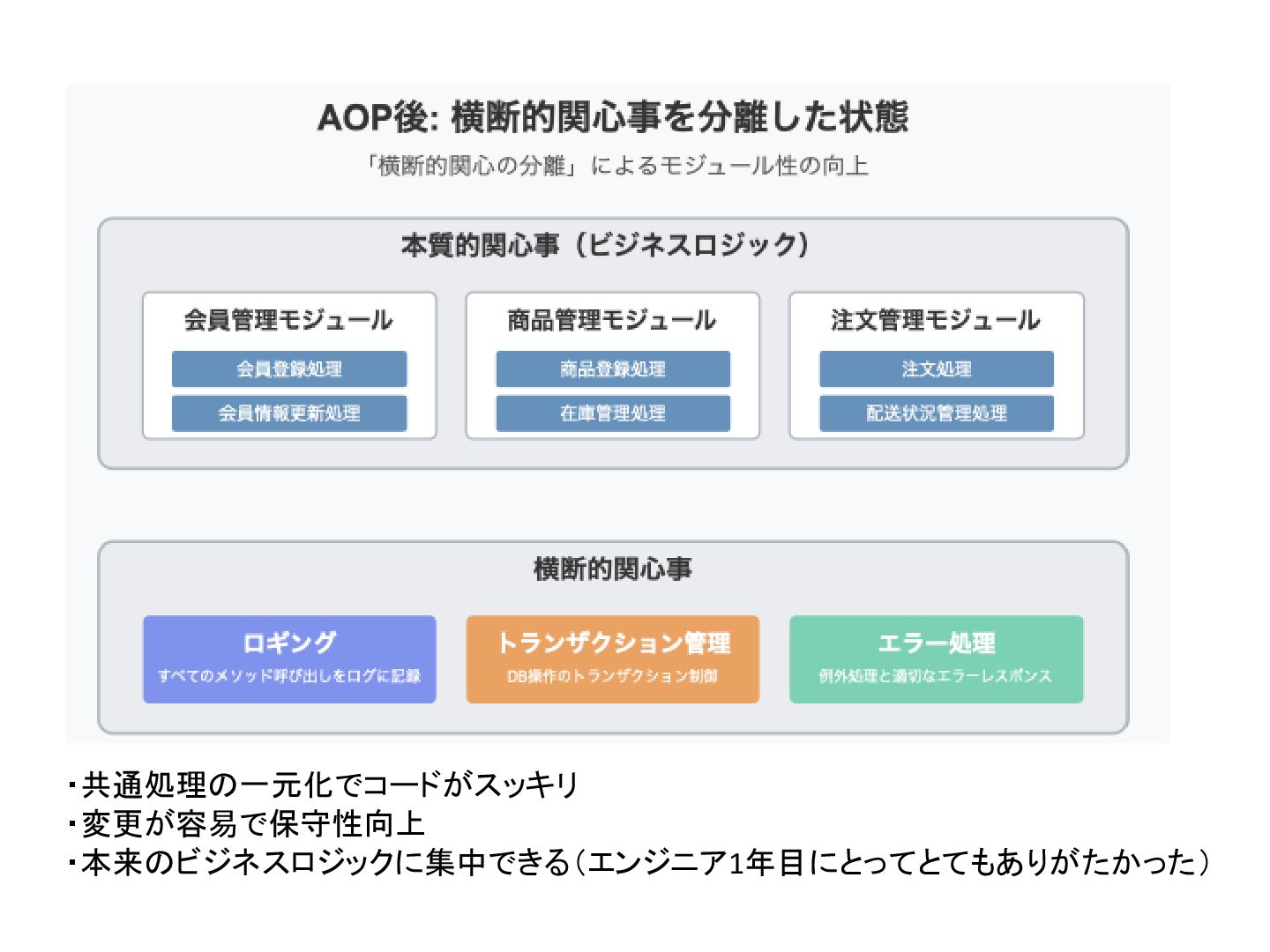Click the '横断的関心事' section heading

(x=613, y=569)
